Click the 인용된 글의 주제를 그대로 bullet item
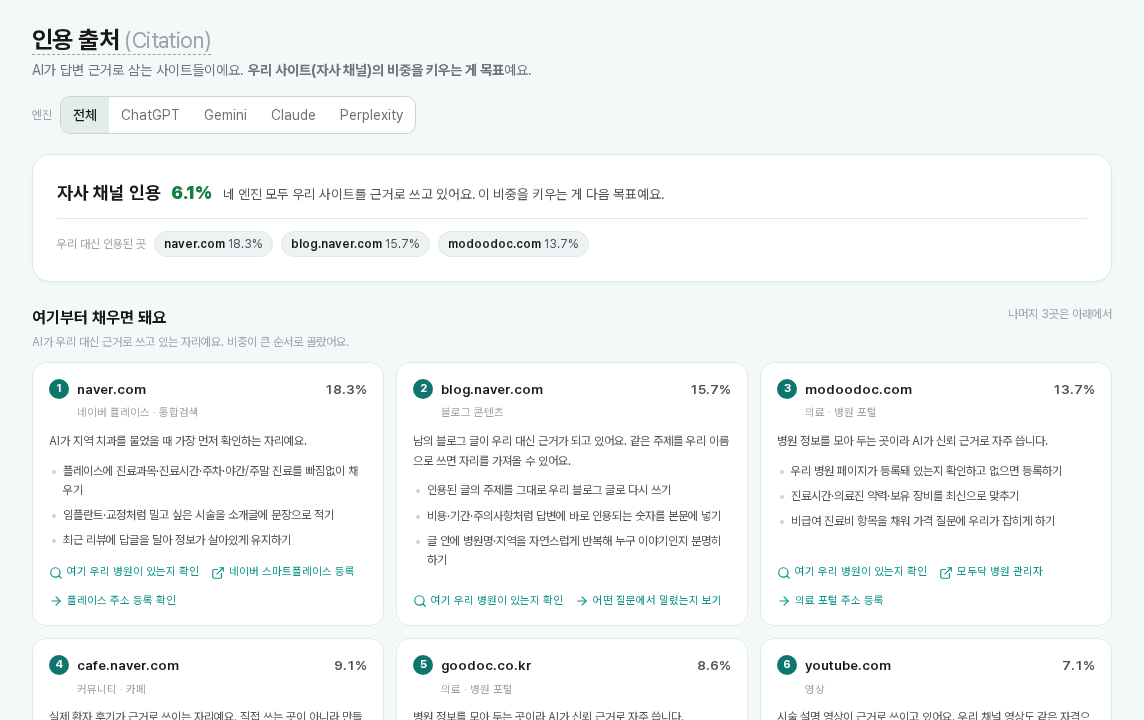The width and height of the screenshot is (1144, 720). coord(549,489)
